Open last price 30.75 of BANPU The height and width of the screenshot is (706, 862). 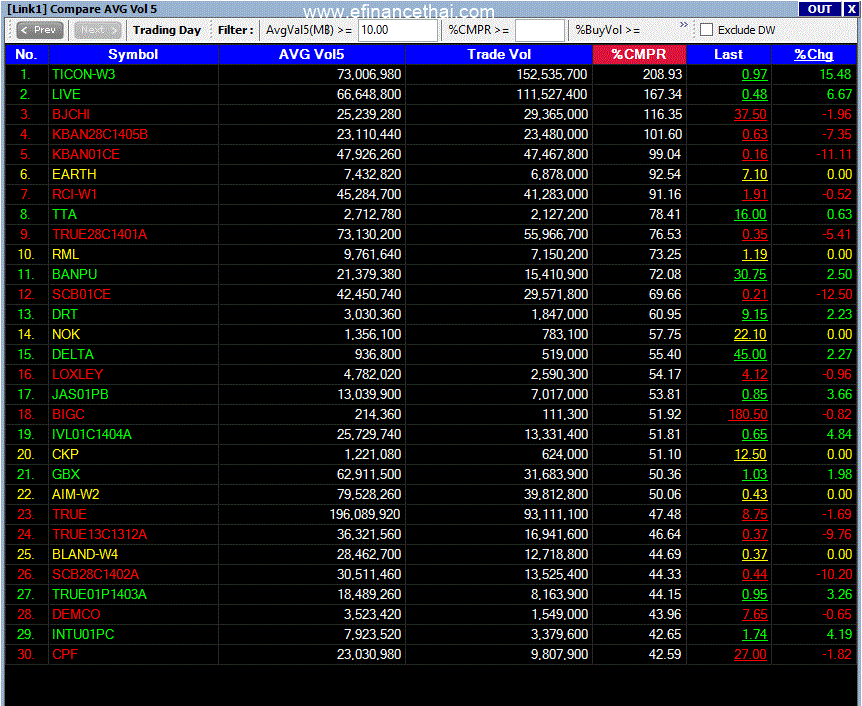[x=750, y=274]
